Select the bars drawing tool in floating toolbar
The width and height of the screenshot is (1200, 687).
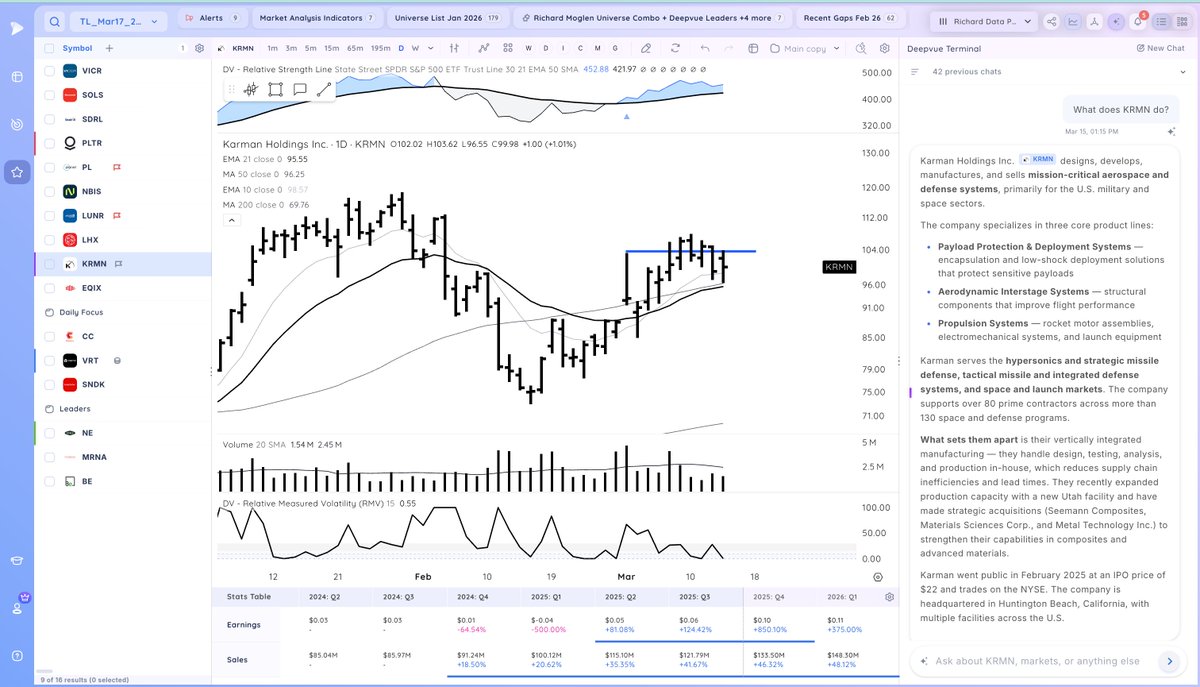(x=250, y=89)
